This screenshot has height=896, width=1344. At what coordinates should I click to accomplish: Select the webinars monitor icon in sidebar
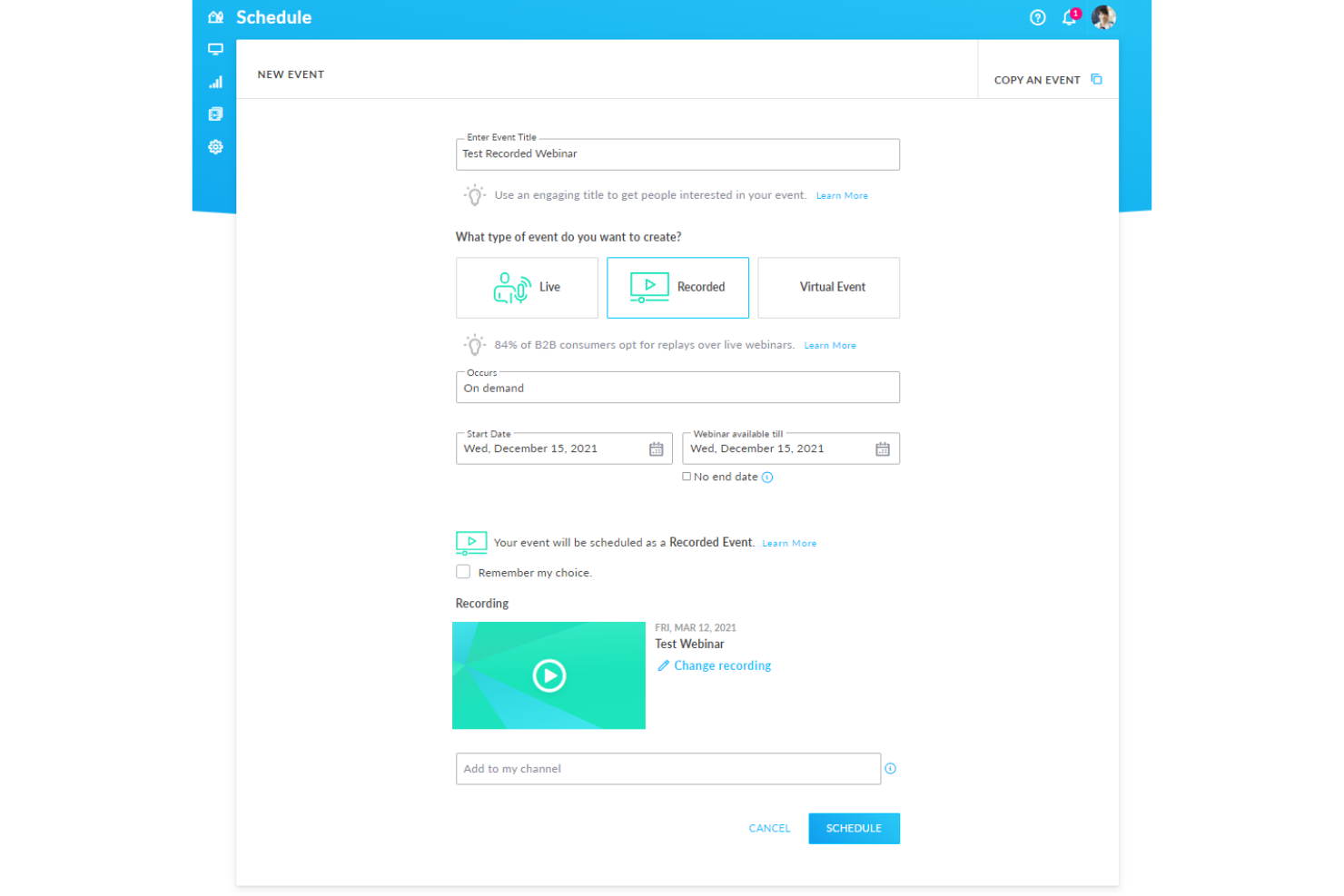coord(215,49)
